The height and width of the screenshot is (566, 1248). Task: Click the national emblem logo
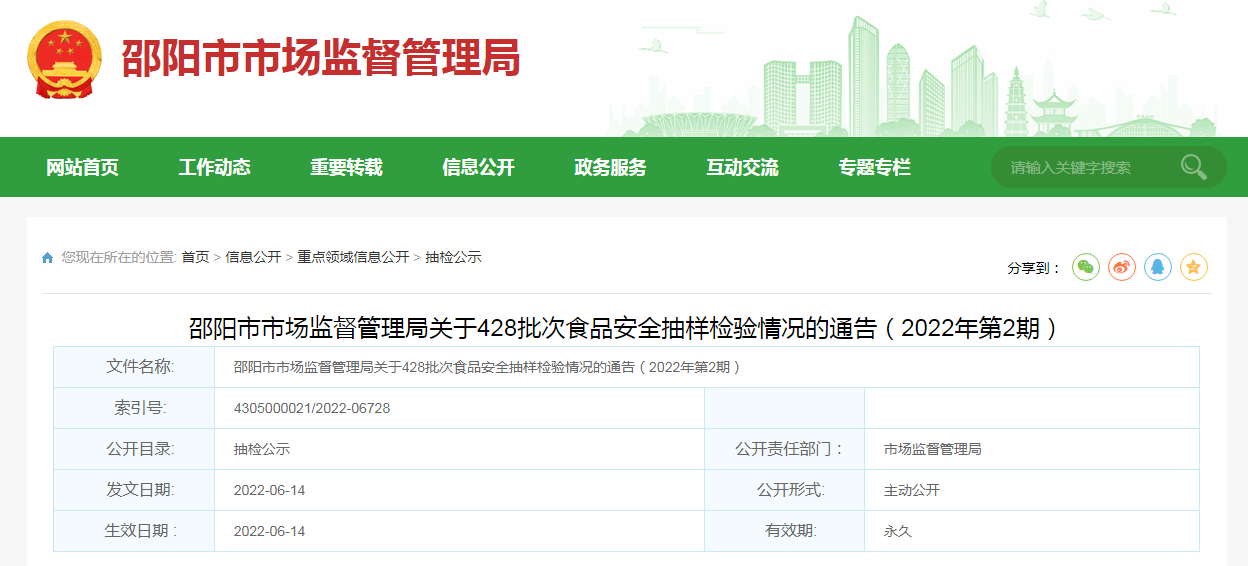pyautogui.click(x=64, y=60)
